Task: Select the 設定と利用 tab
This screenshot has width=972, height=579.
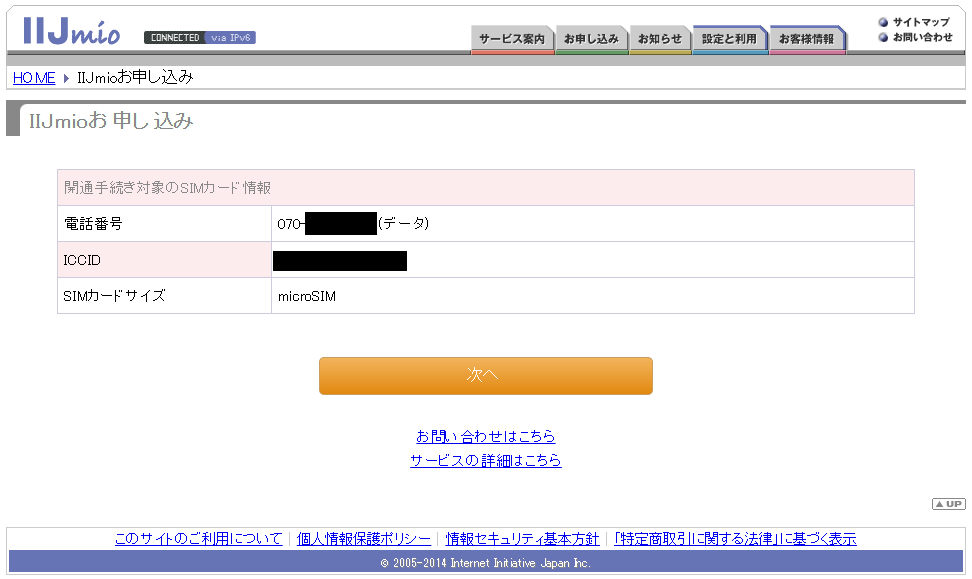Action: [x=730, y=39]
